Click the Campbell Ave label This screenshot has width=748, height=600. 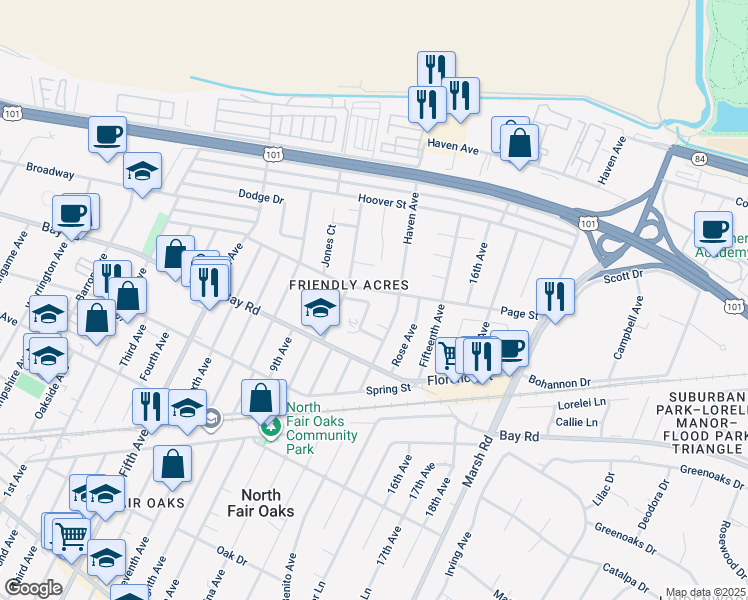pos(628,328)
